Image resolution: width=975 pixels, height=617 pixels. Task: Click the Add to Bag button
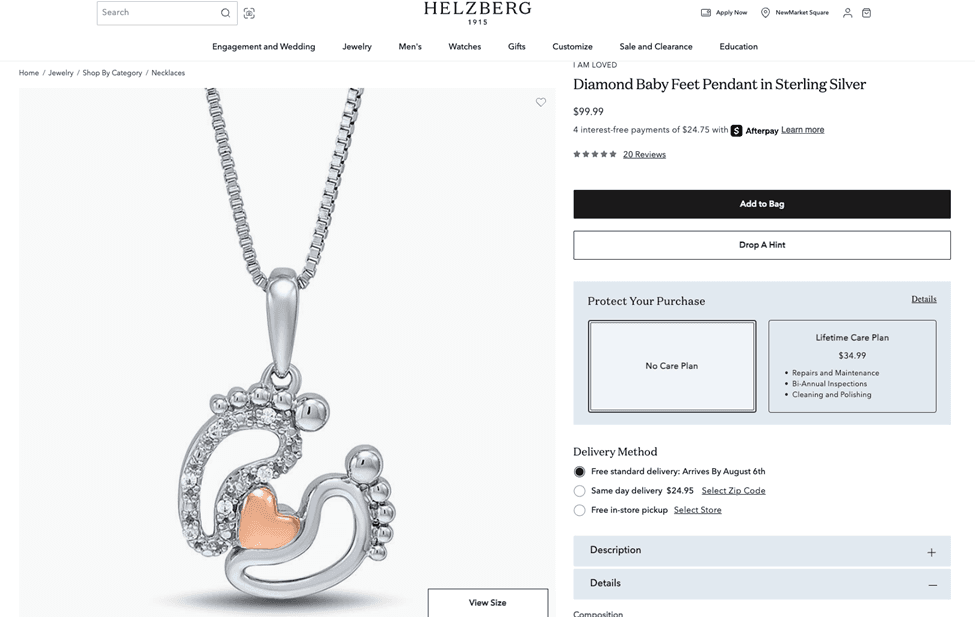pyautogui.click(x=762, y=204)
